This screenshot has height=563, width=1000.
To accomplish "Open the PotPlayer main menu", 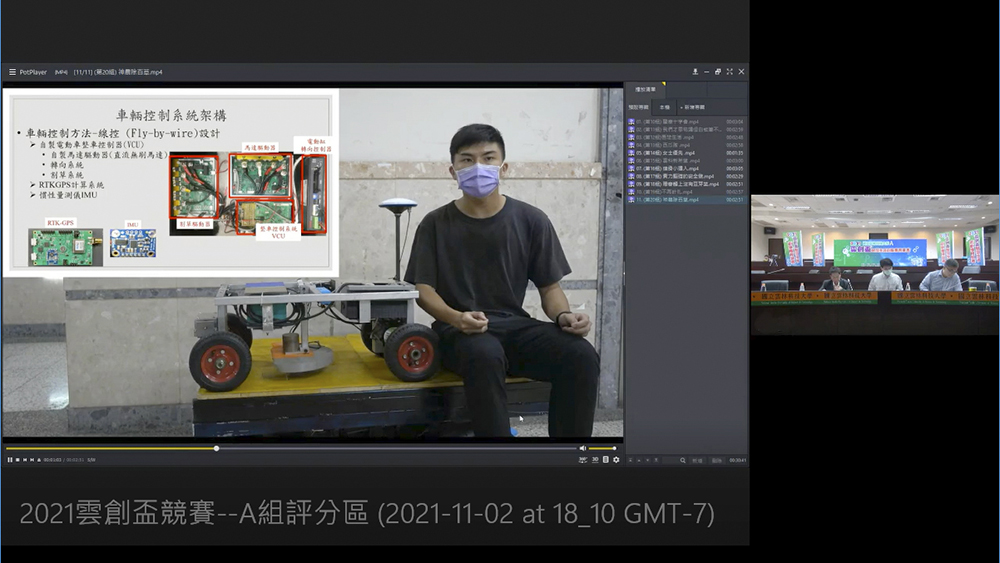I will coord(13,72).
